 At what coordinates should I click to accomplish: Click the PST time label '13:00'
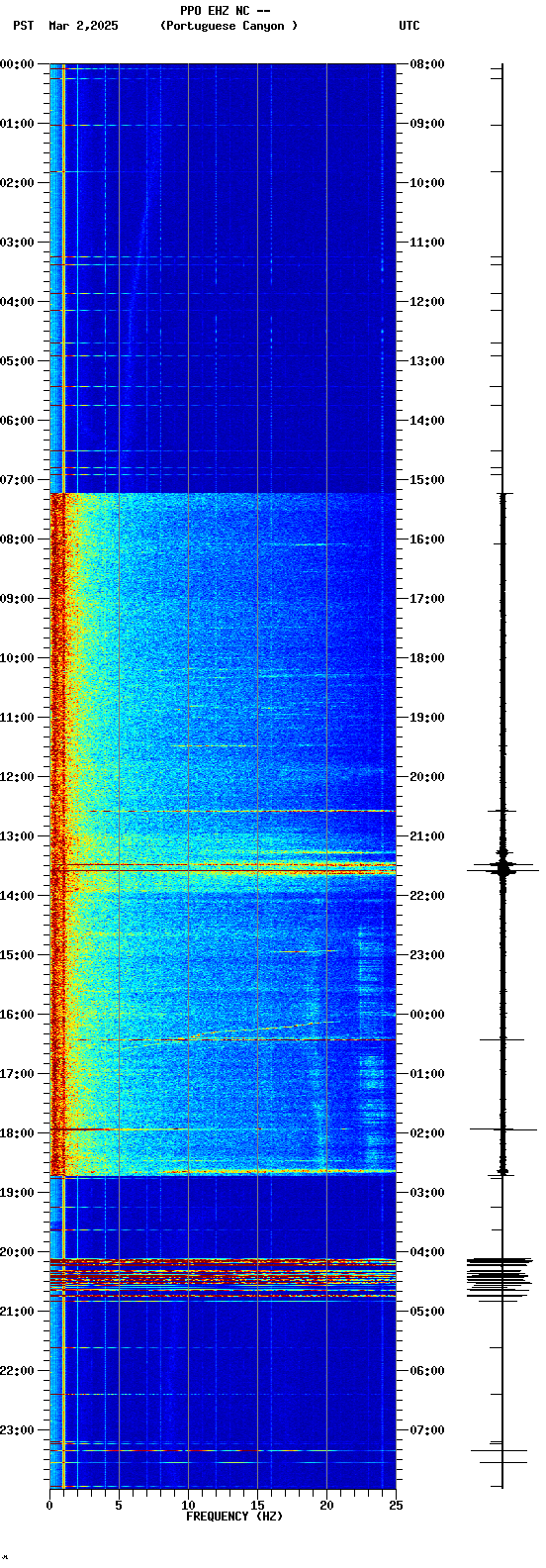[x=17, y=836]
